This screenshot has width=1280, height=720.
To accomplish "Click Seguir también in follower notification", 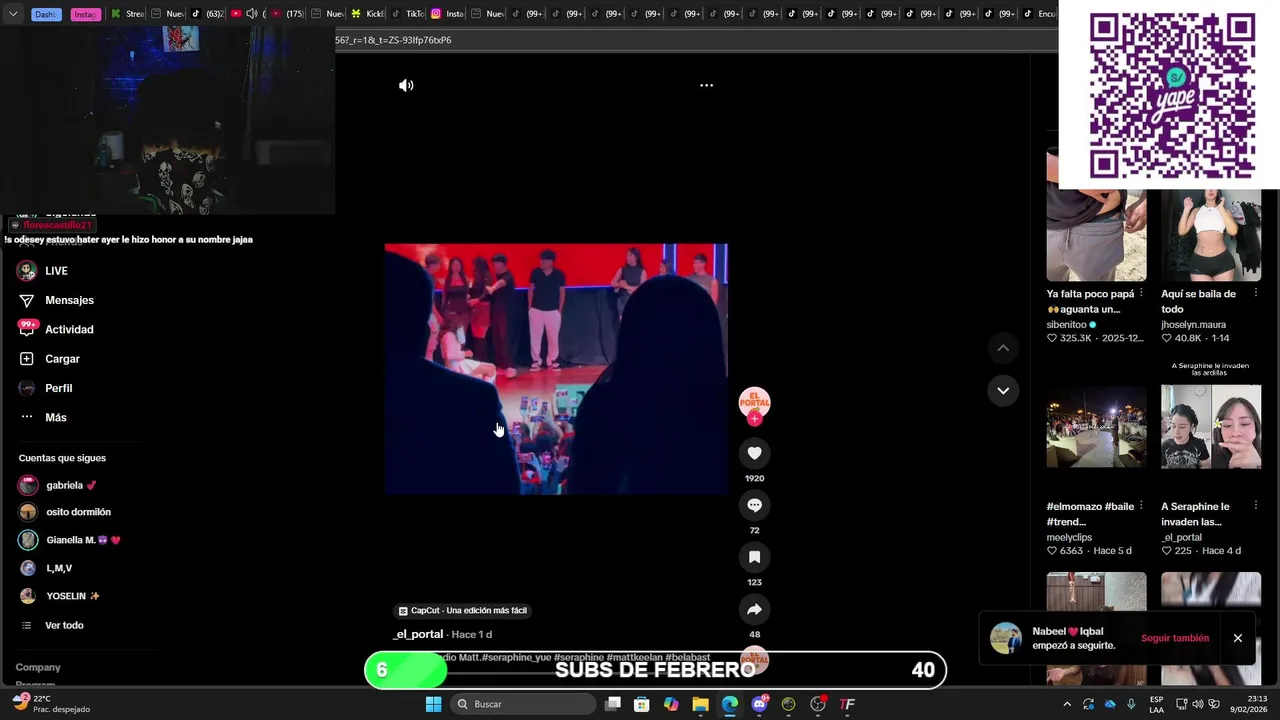I will point(1175,638).
